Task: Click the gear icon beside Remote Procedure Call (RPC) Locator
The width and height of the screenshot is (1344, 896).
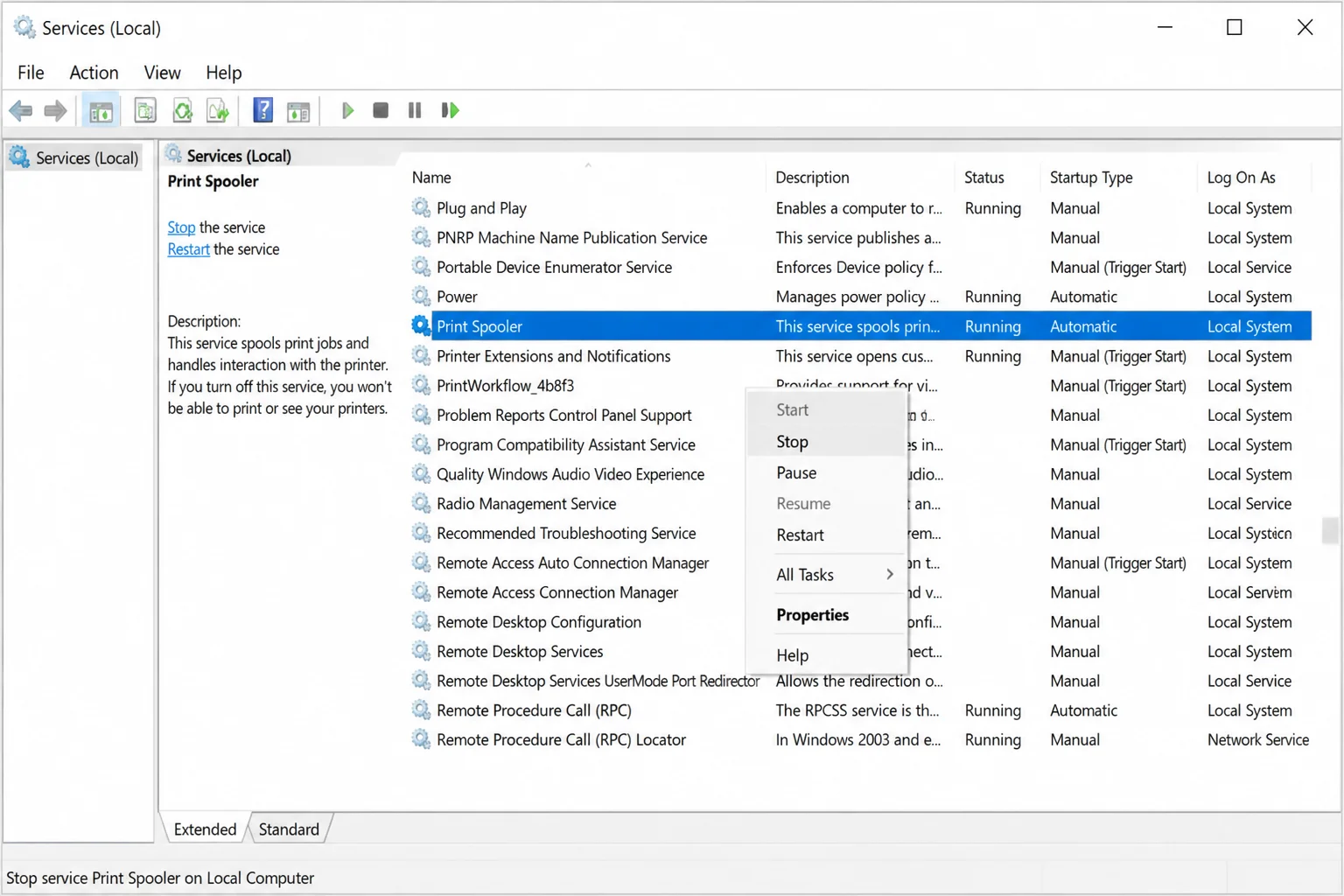Action: [421, 739]
